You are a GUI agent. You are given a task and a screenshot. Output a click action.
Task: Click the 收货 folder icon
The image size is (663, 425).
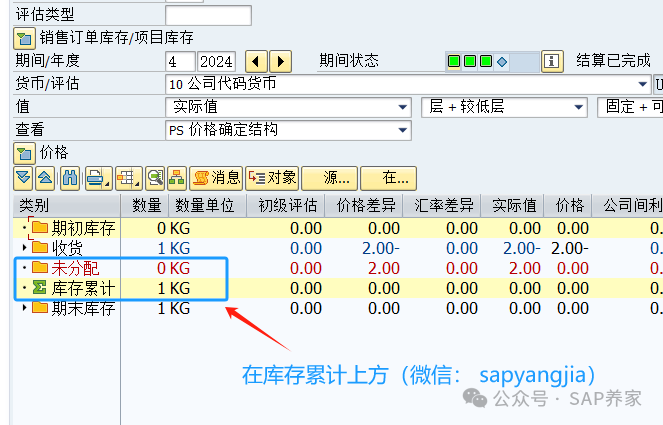tap(40, 247)
